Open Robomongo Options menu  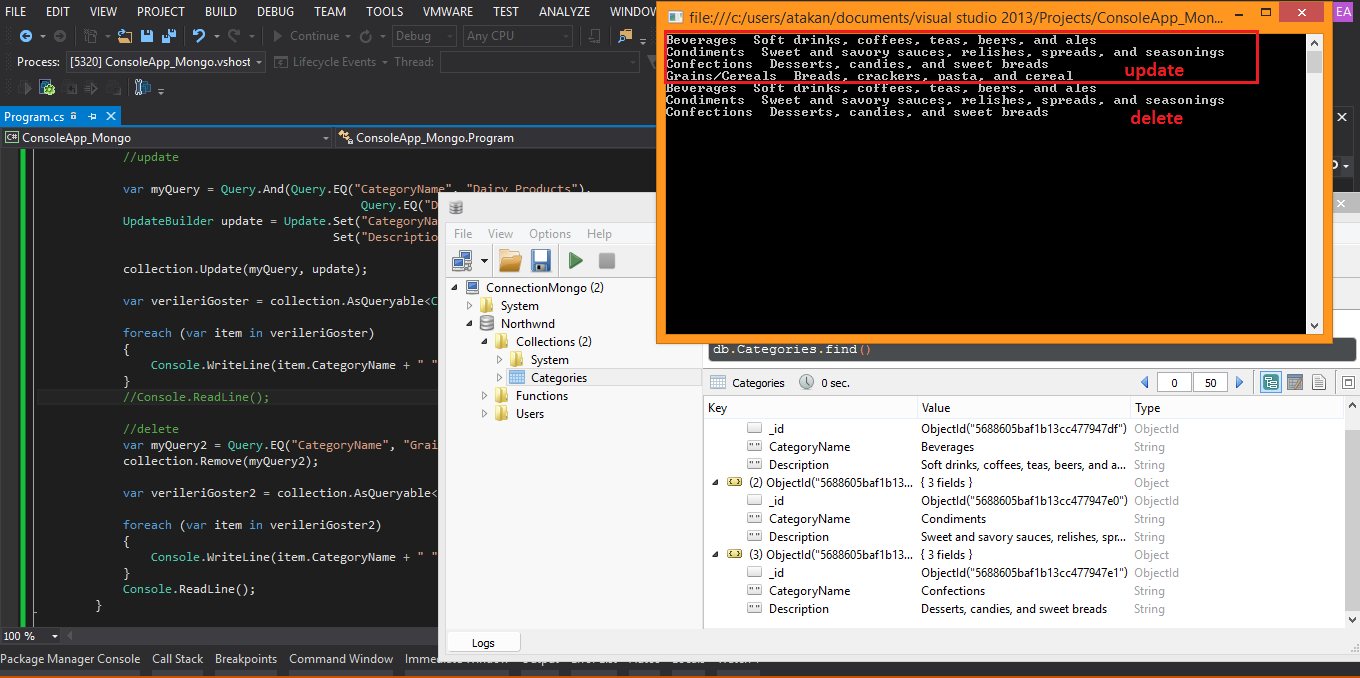click(550, 233)
